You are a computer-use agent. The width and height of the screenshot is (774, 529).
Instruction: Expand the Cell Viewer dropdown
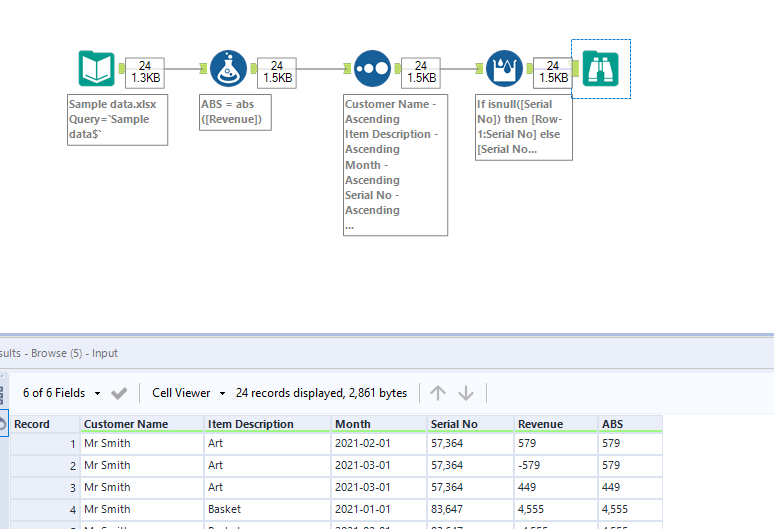click(188, 393)
